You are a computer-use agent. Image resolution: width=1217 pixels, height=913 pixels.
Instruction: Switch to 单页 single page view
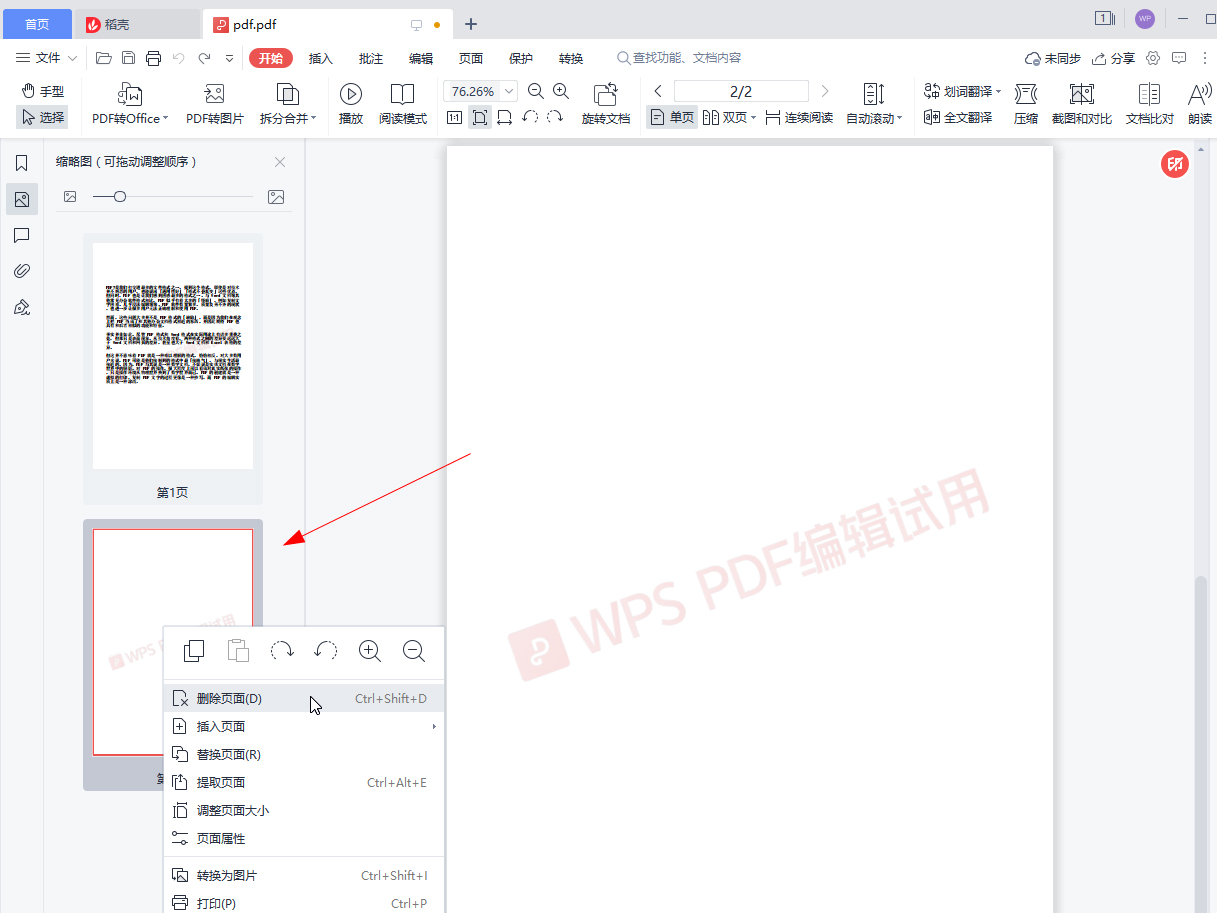pos(672,117)
